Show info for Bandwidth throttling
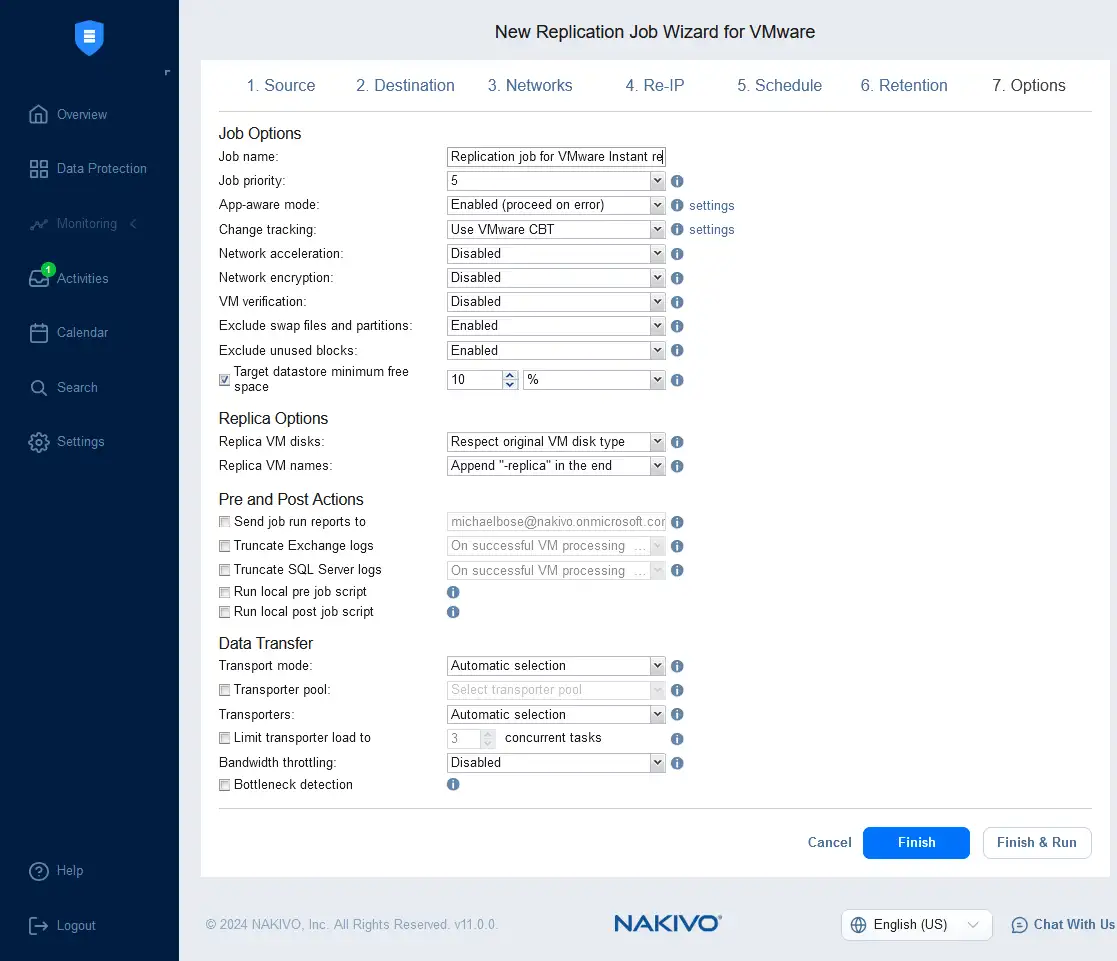This screenshot has width=1117, height=961. tap(677, 763)
